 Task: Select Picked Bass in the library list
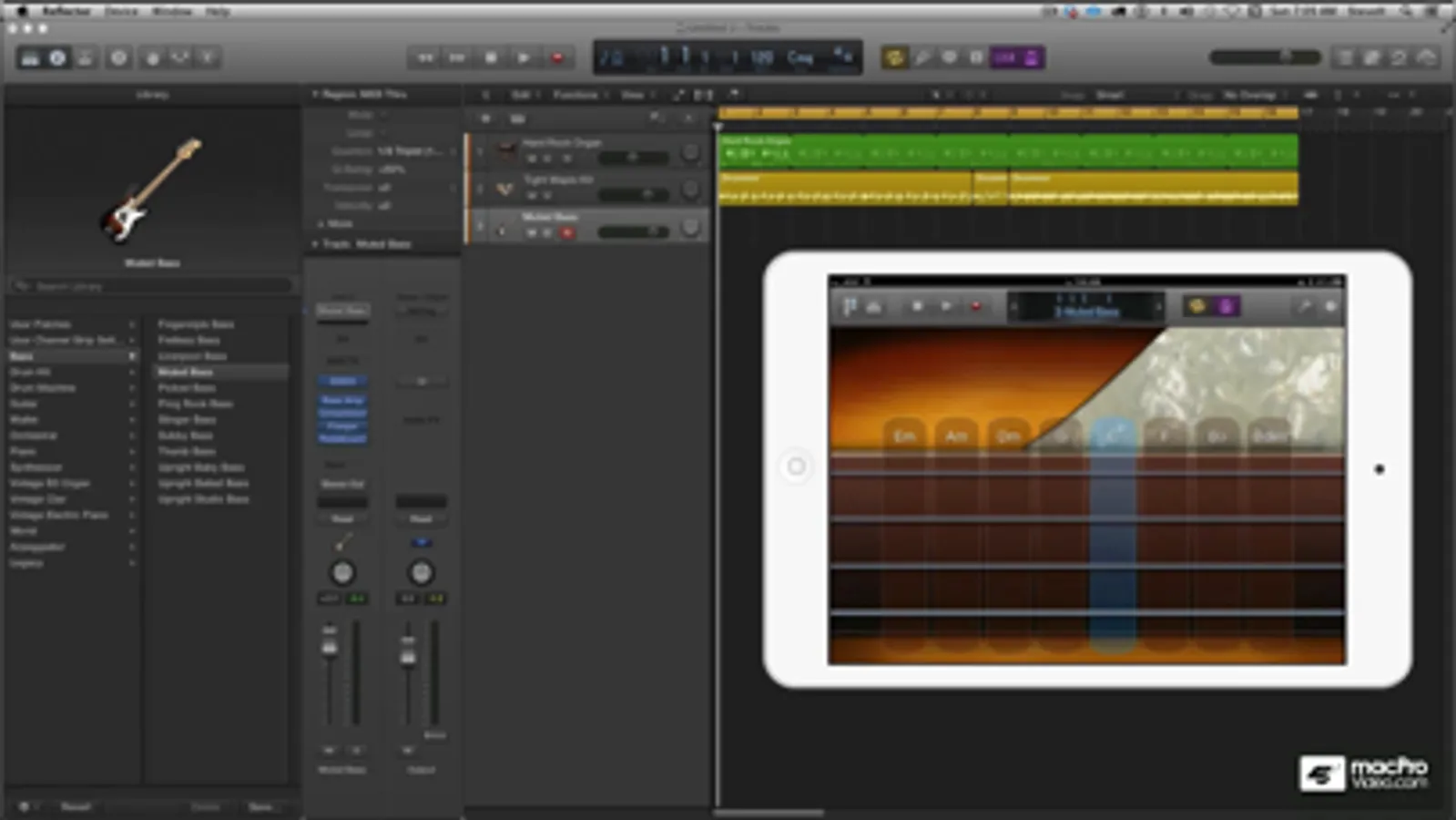click(187, 388)
